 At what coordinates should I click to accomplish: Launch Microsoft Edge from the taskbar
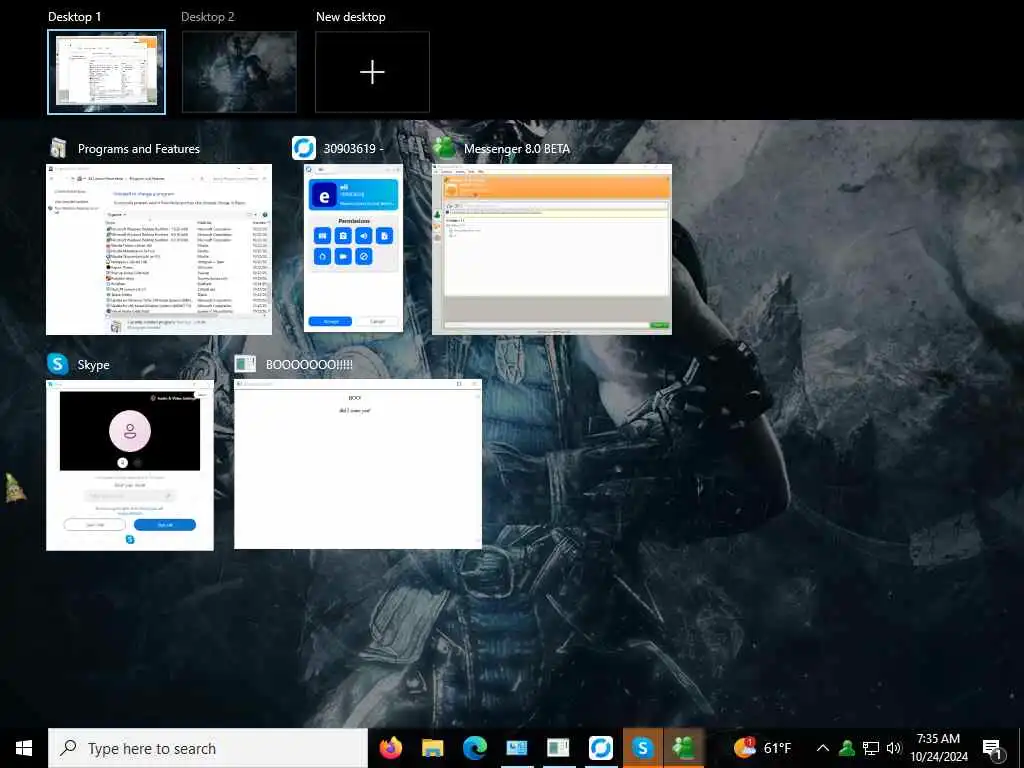coord(475,748)
